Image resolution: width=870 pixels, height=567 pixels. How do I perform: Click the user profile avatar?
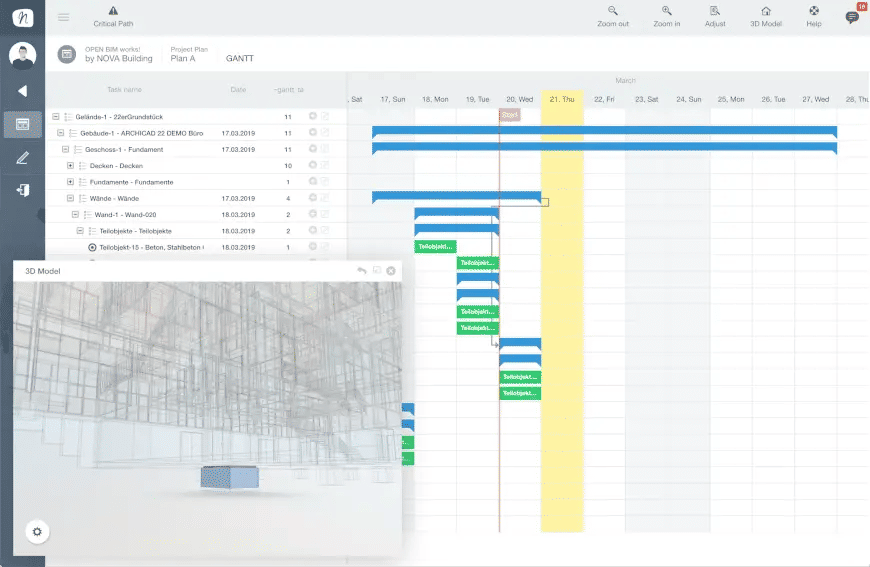point(23,55)
